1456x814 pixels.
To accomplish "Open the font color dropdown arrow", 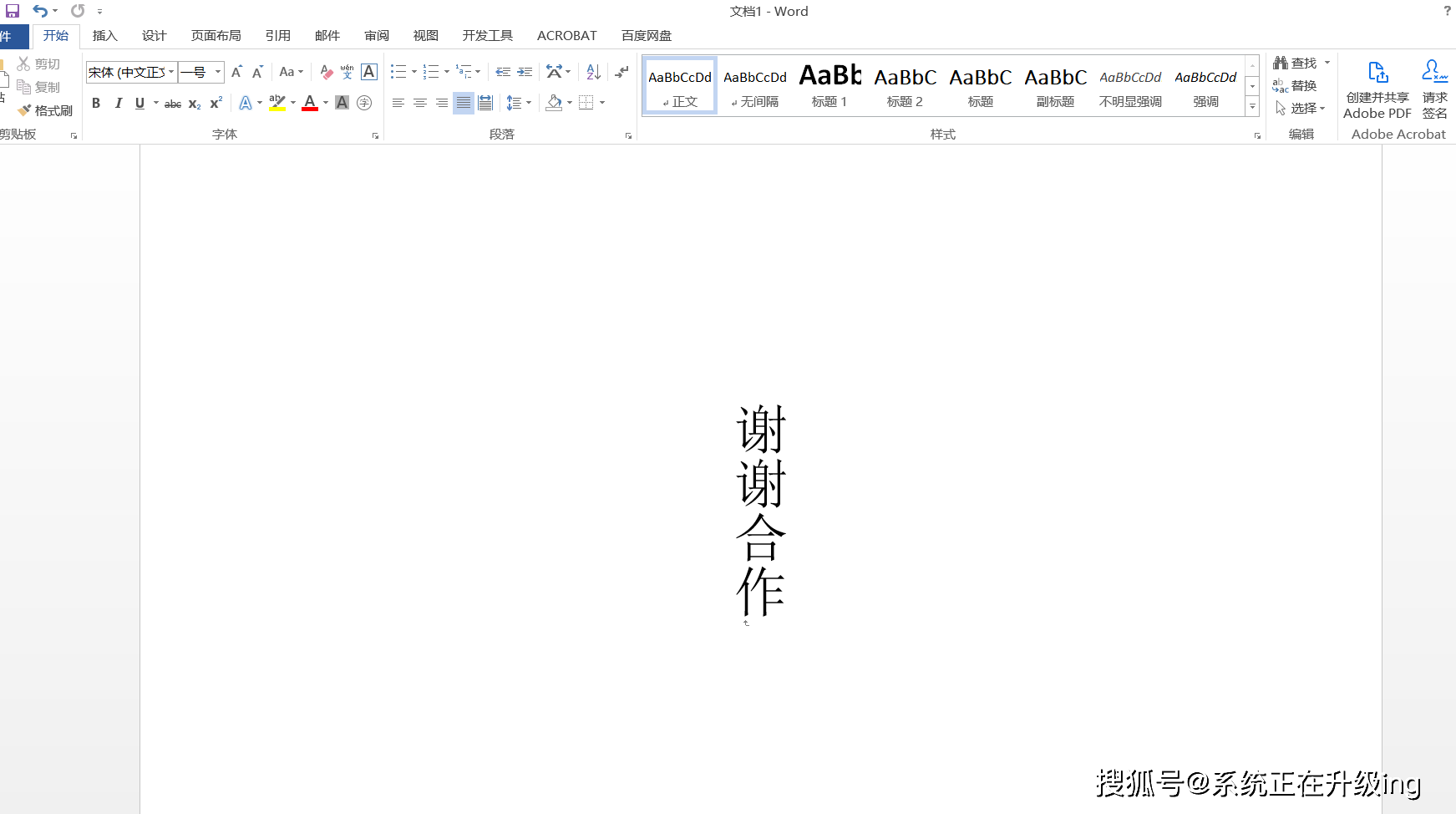I will [x=326, y=103].
